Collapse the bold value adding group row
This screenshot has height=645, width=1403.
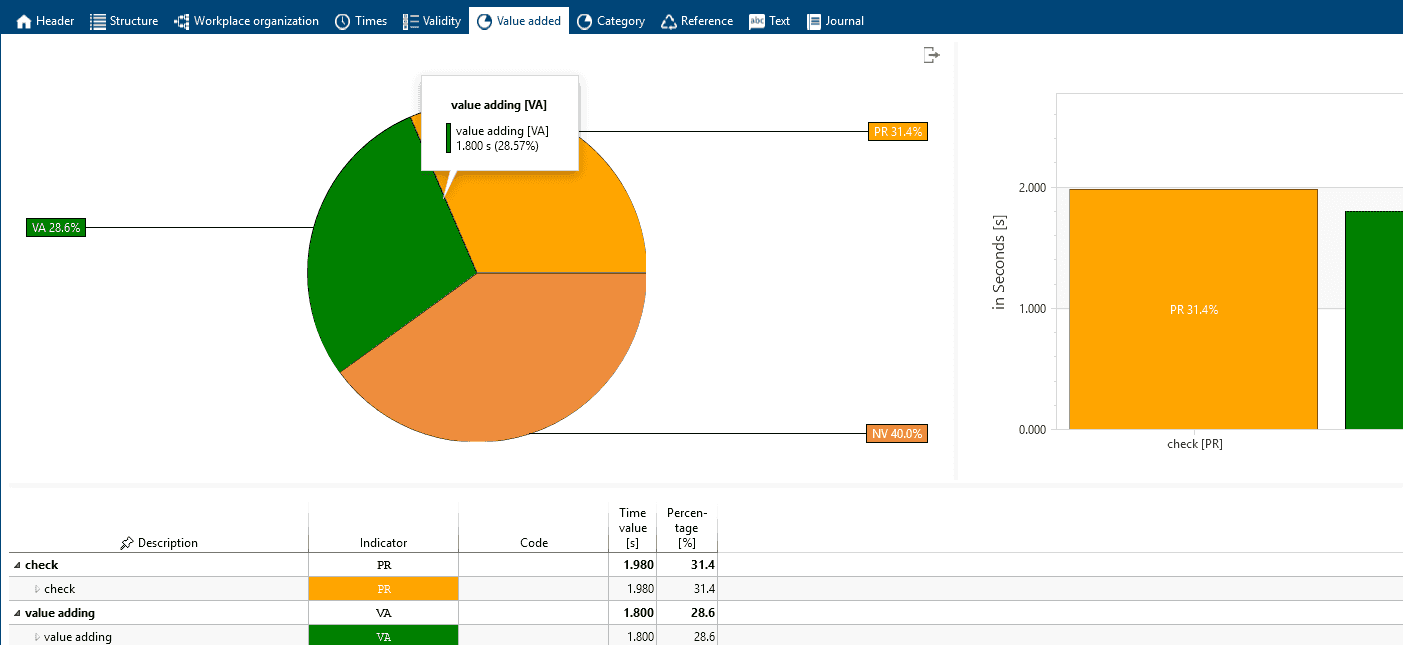[17, 613]
